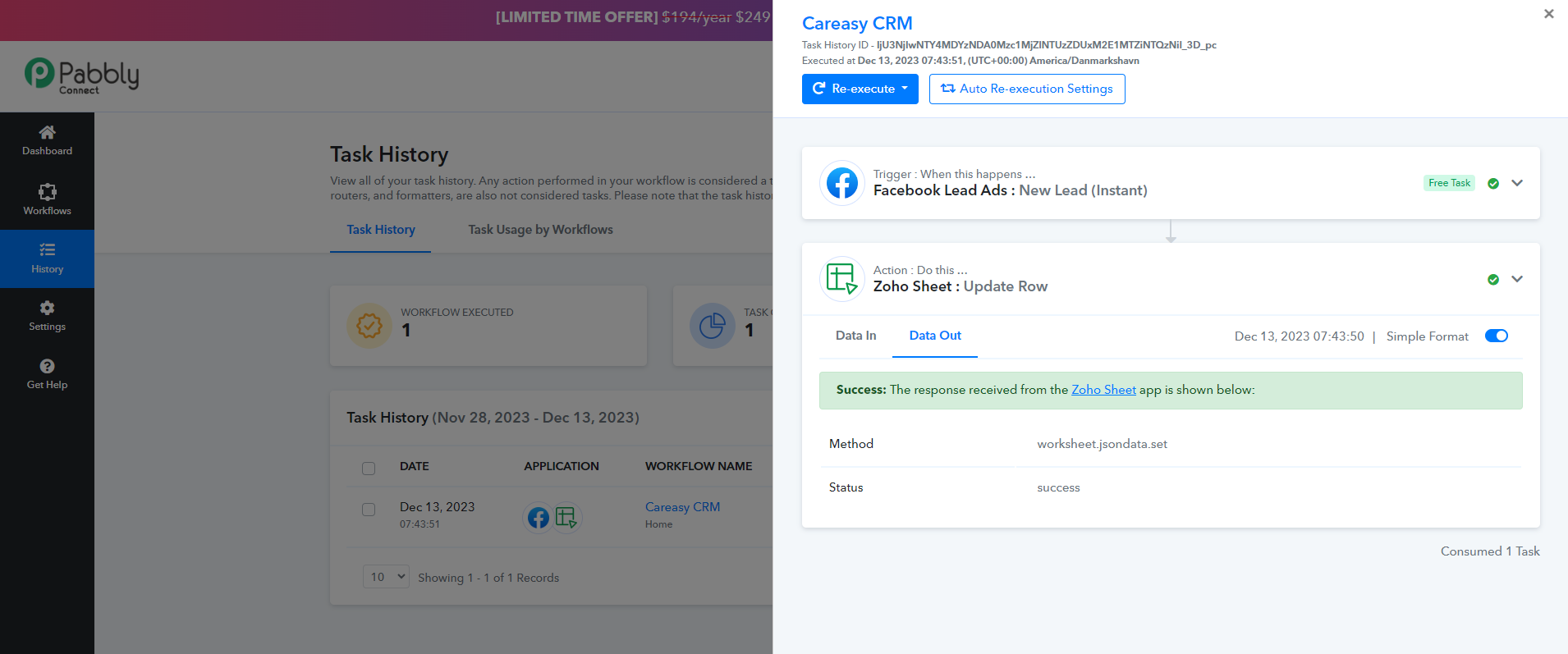The height and width of the screenshot is (654, 1568).
Task: Open Get Help in the sidebar
Action: point(47,374)
